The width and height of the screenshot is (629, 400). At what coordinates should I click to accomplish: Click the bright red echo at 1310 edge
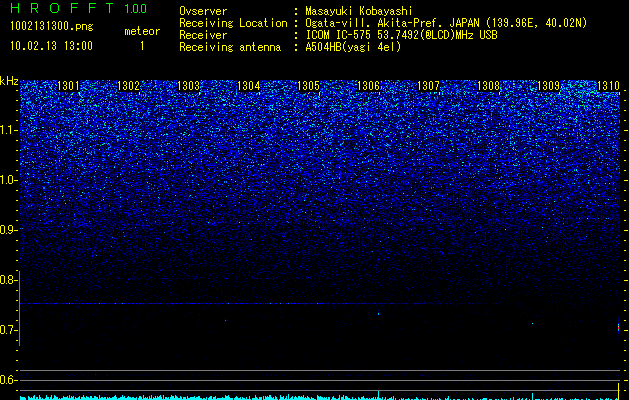point(618,328)
